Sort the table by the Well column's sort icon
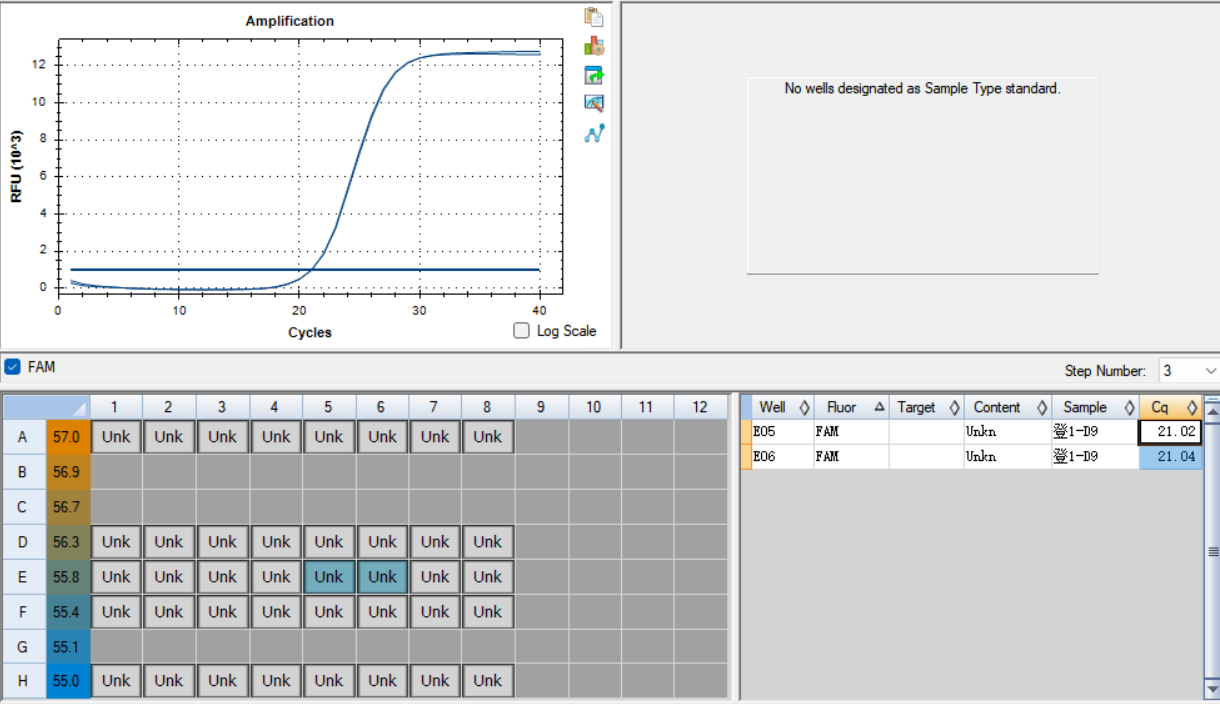The image size is (1220, 704). (x=804, y=407)
